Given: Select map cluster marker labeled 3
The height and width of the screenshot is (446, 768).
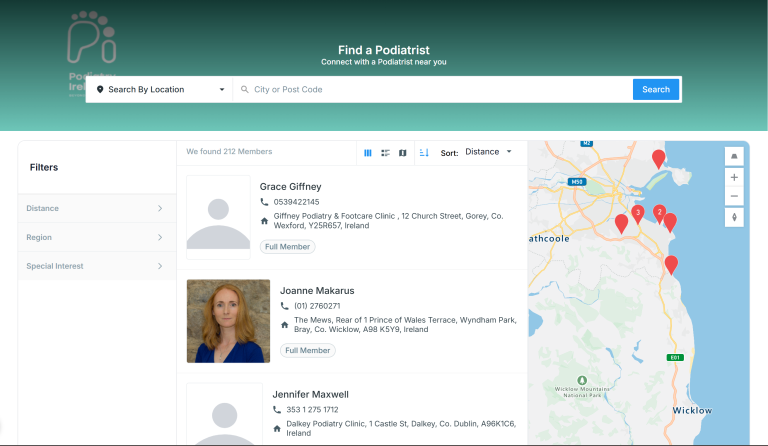Looking at the screenshot, I should click(x=638, y=214).
